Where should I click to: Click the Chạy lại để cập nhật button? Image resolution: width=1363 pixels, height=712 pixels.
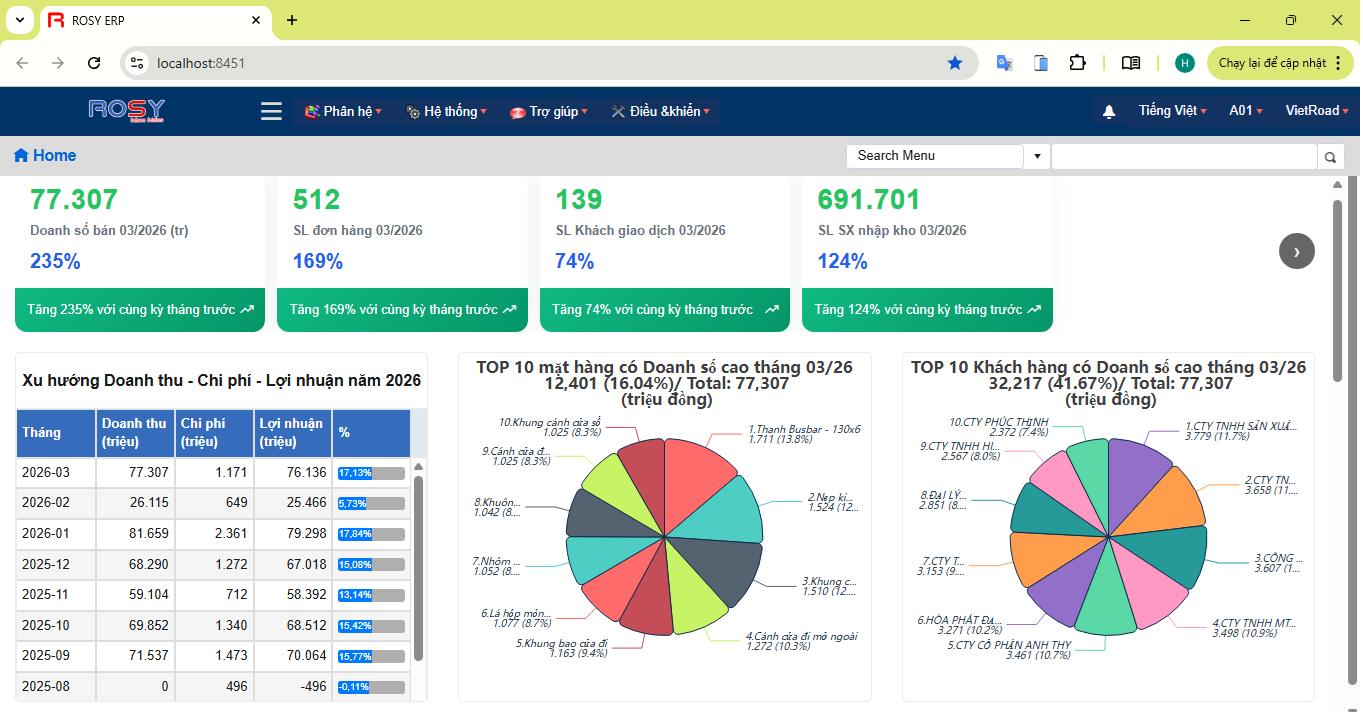1281,63
